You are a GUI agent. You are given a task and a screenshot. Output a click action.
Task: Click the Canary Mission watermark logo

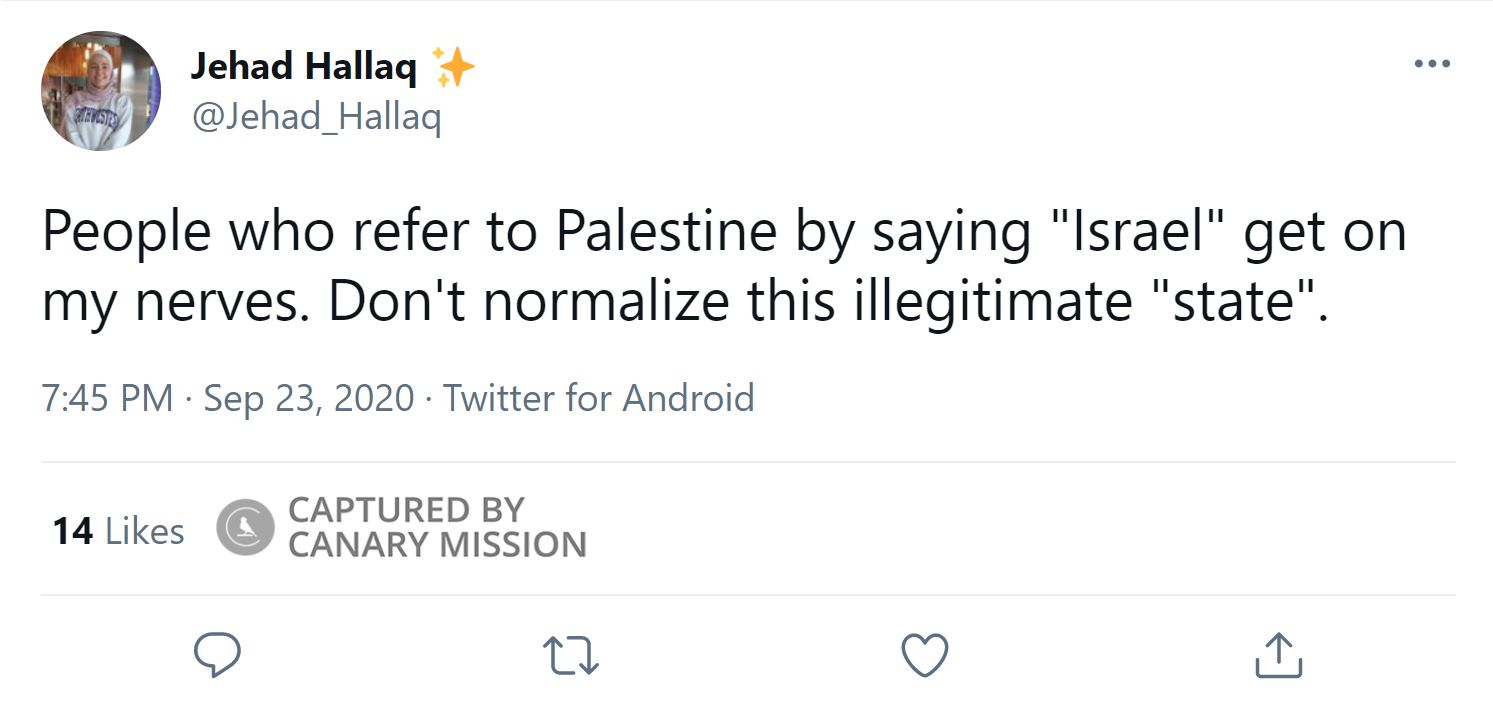(x=243, y=528)
